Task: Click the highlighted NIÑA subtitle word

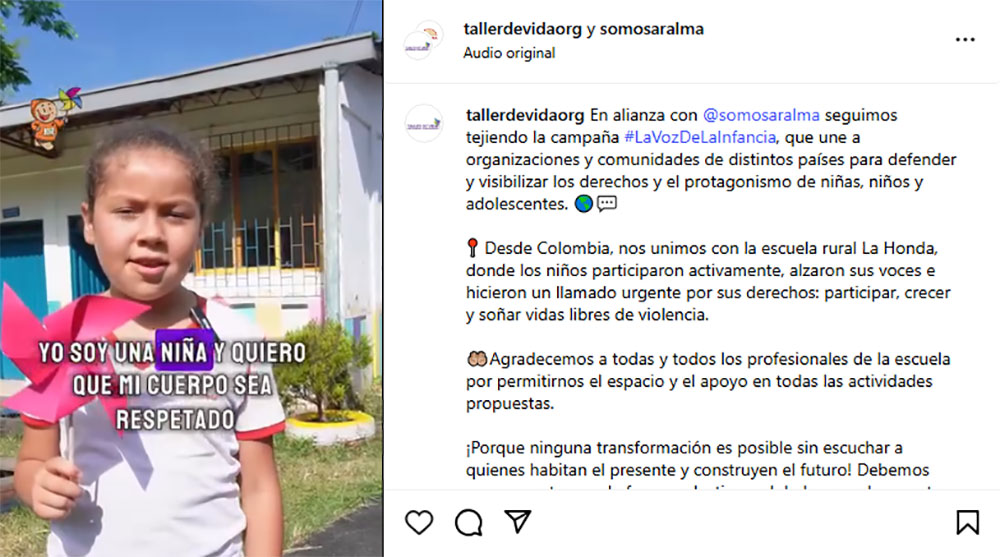Action: click(184, 351)
